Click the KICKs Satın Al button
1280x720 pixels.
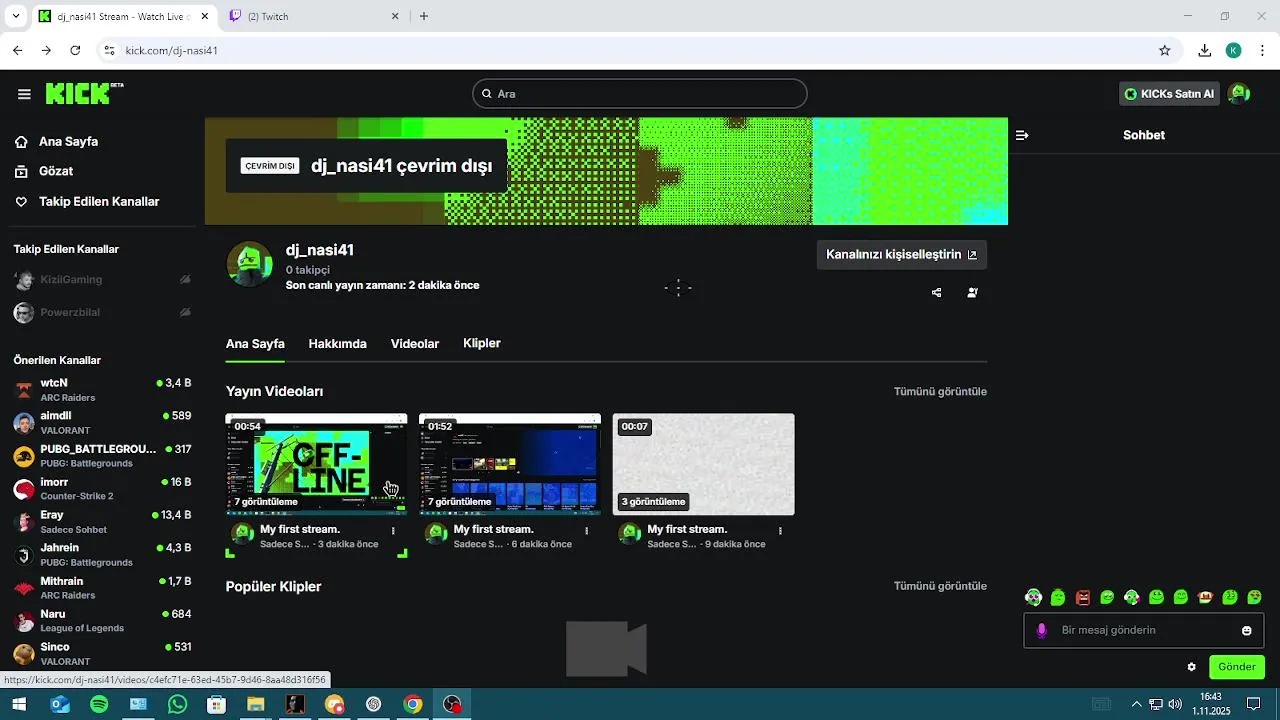1169,94
